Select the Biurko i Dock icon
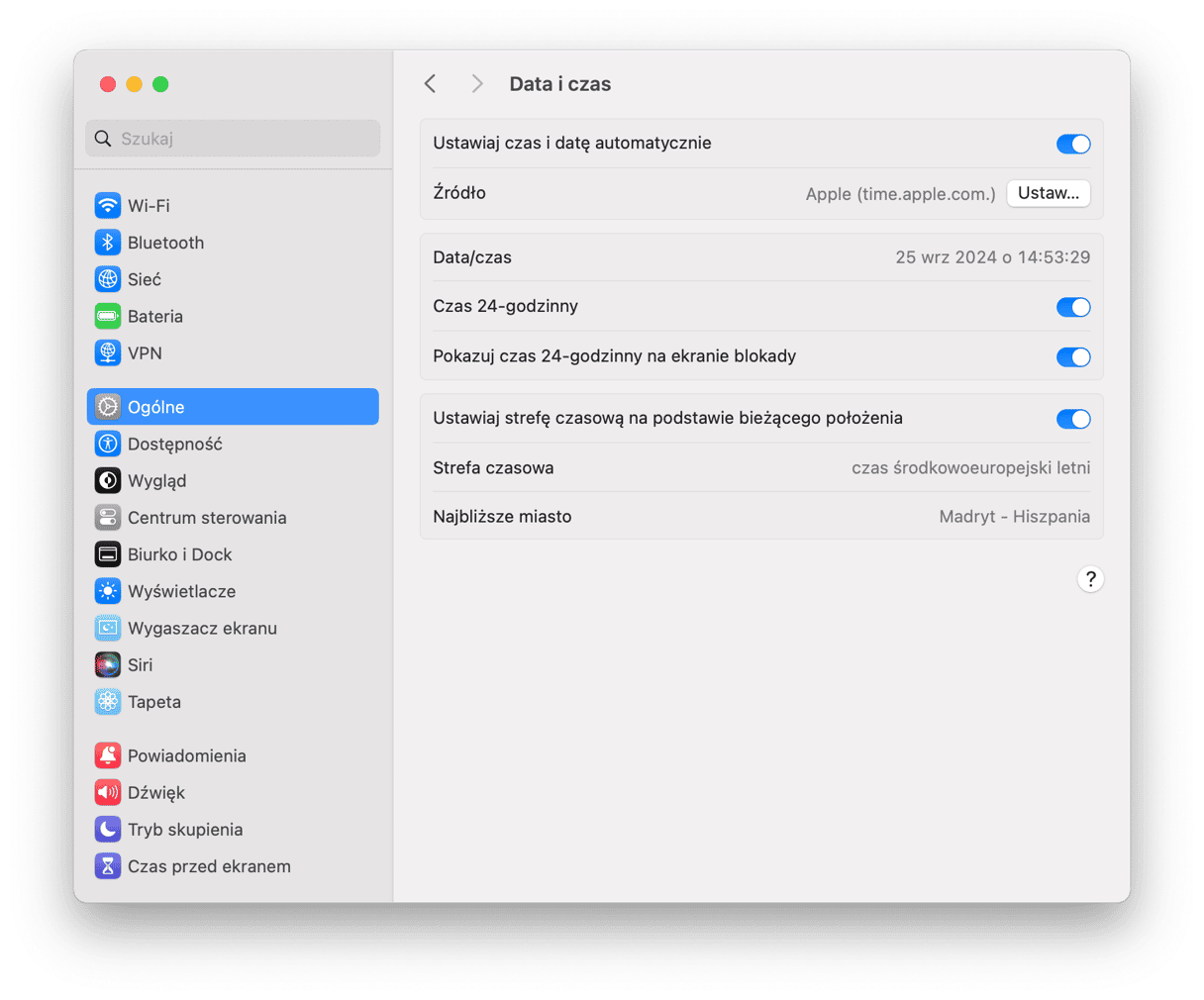1204x1000 pixels. pyautogui.click(x=108, y=554)
